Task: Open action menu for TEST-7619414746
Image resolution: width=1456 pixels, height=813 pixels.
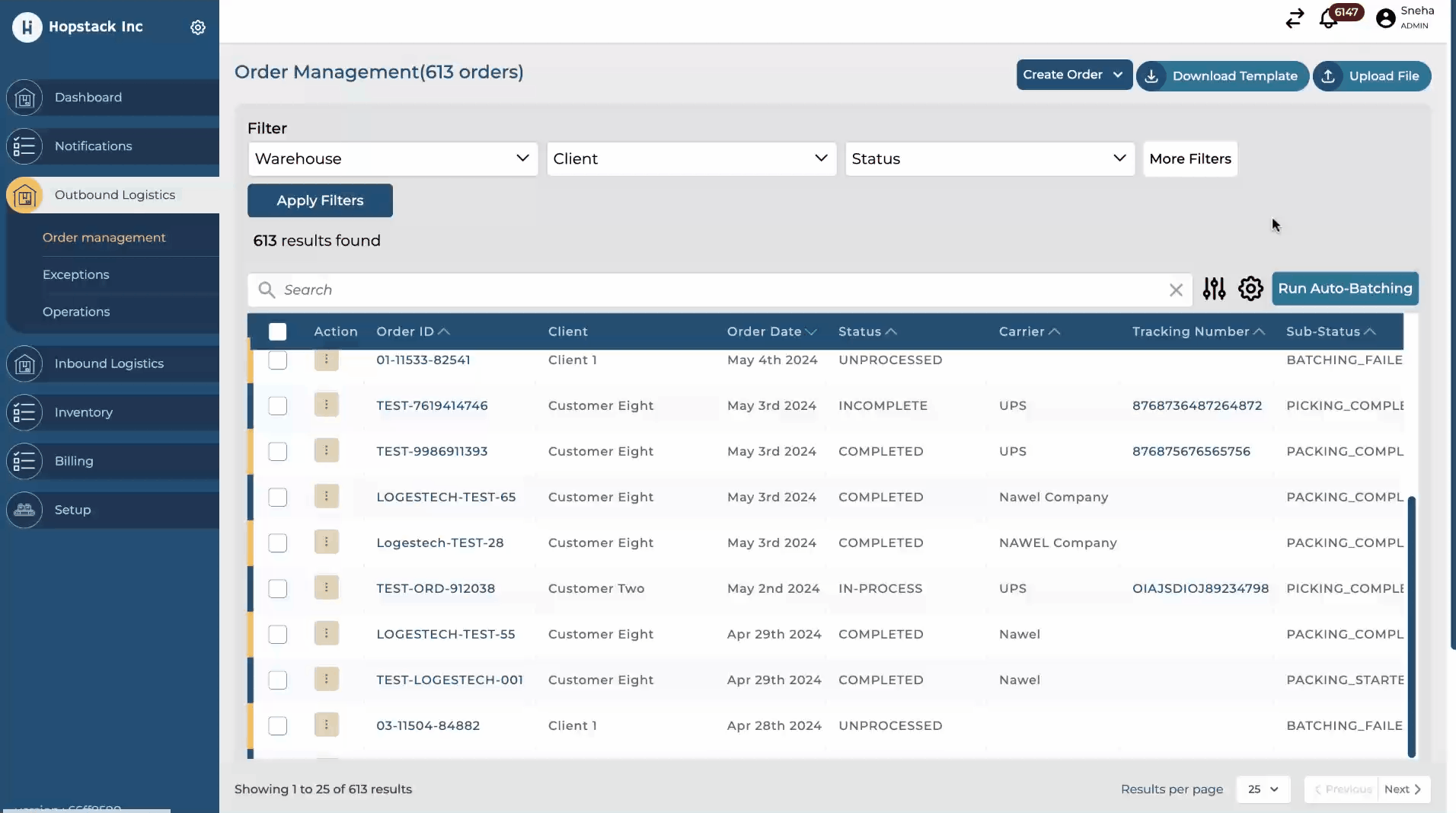Action: click(x=326, y=405)
